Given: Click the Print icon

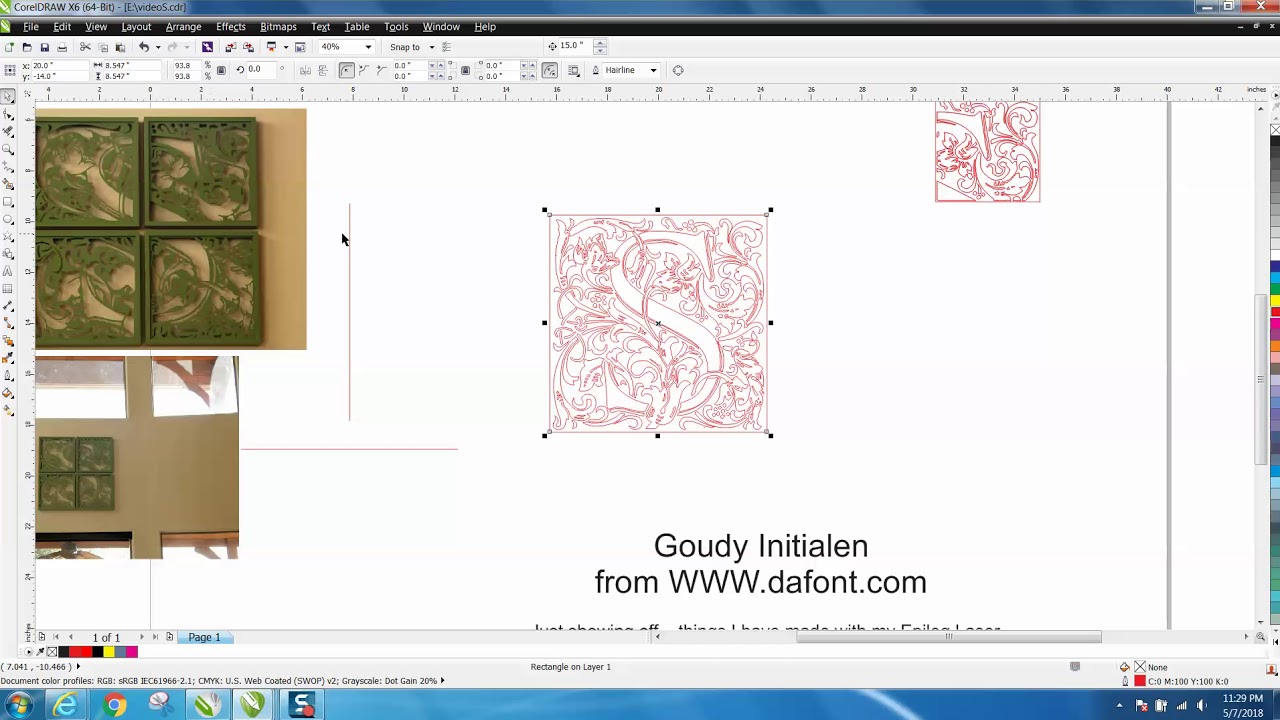Looking at the screenshot, I should coord(63,47).
